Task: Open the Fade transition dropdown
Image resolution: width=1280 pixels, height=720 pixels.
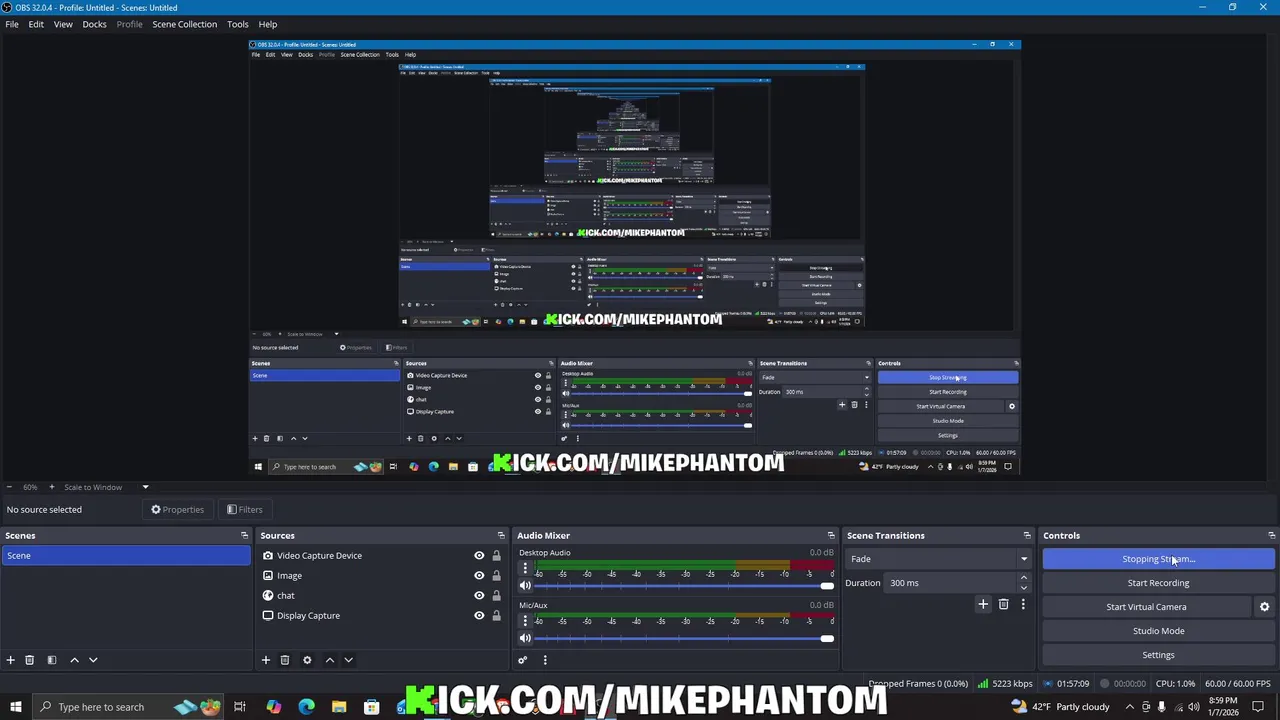Action: 938,559
